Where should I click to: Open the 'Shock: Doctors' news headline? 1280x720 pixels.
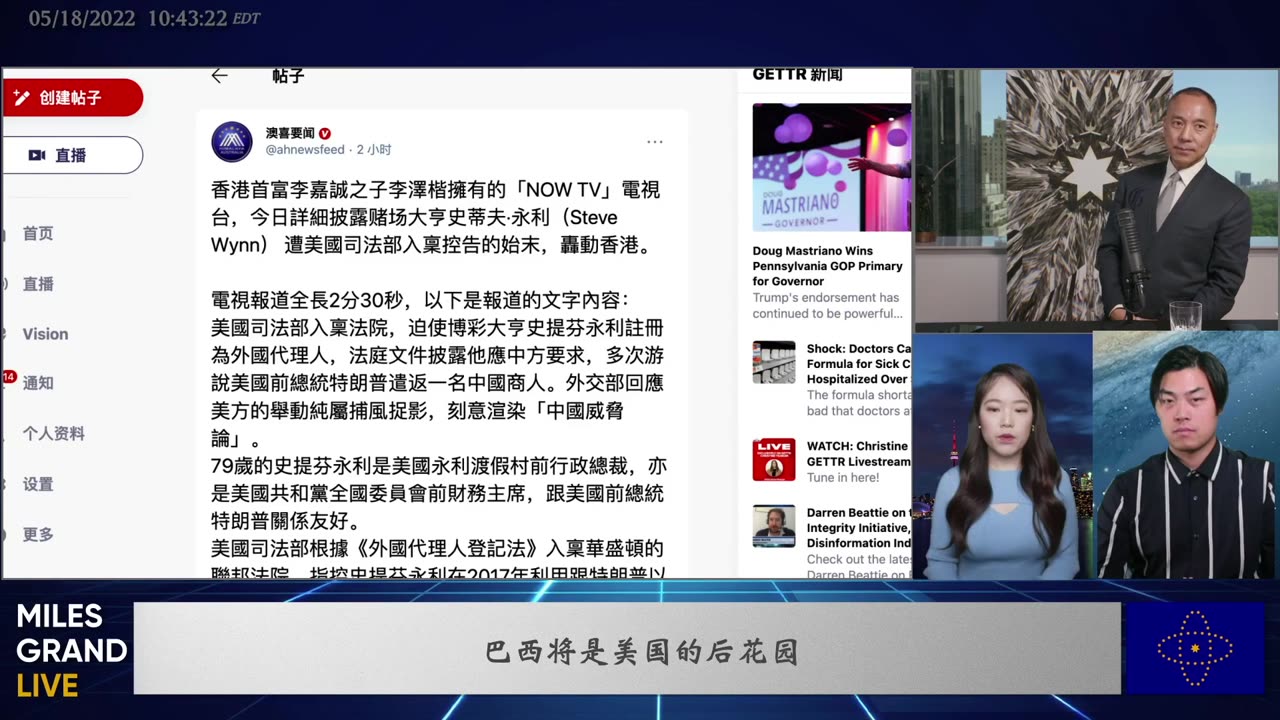859,364
